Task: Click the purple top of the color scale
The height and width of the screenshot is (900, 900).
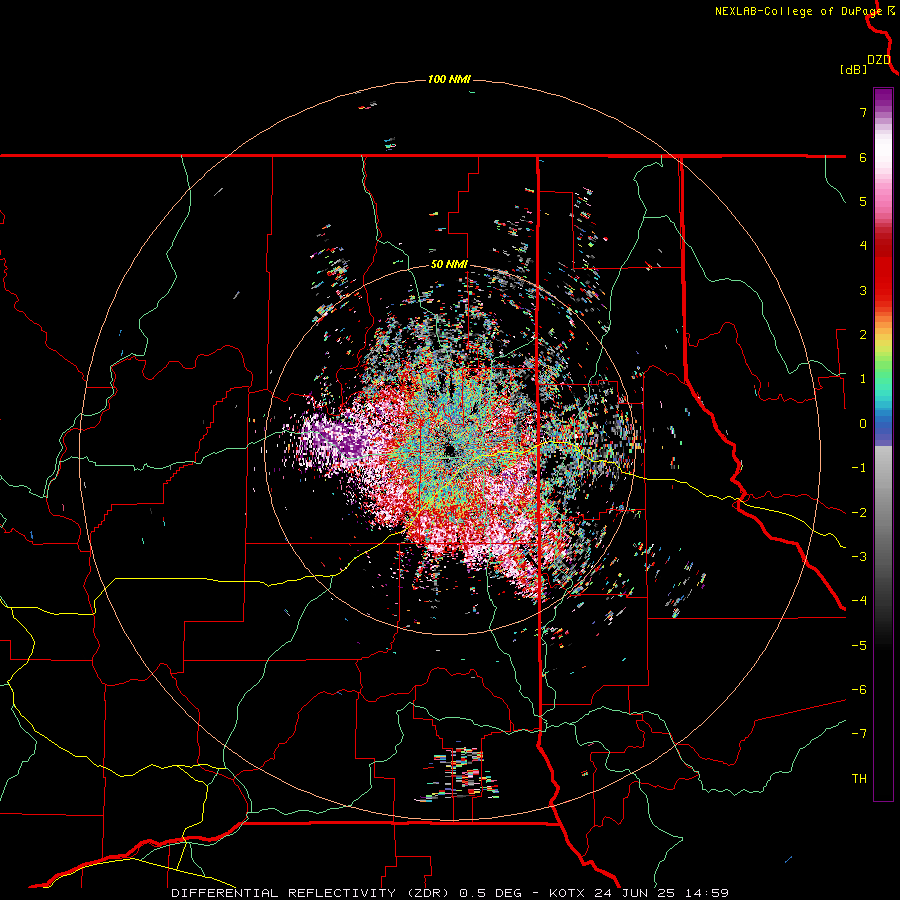Action: pos(883,98)
